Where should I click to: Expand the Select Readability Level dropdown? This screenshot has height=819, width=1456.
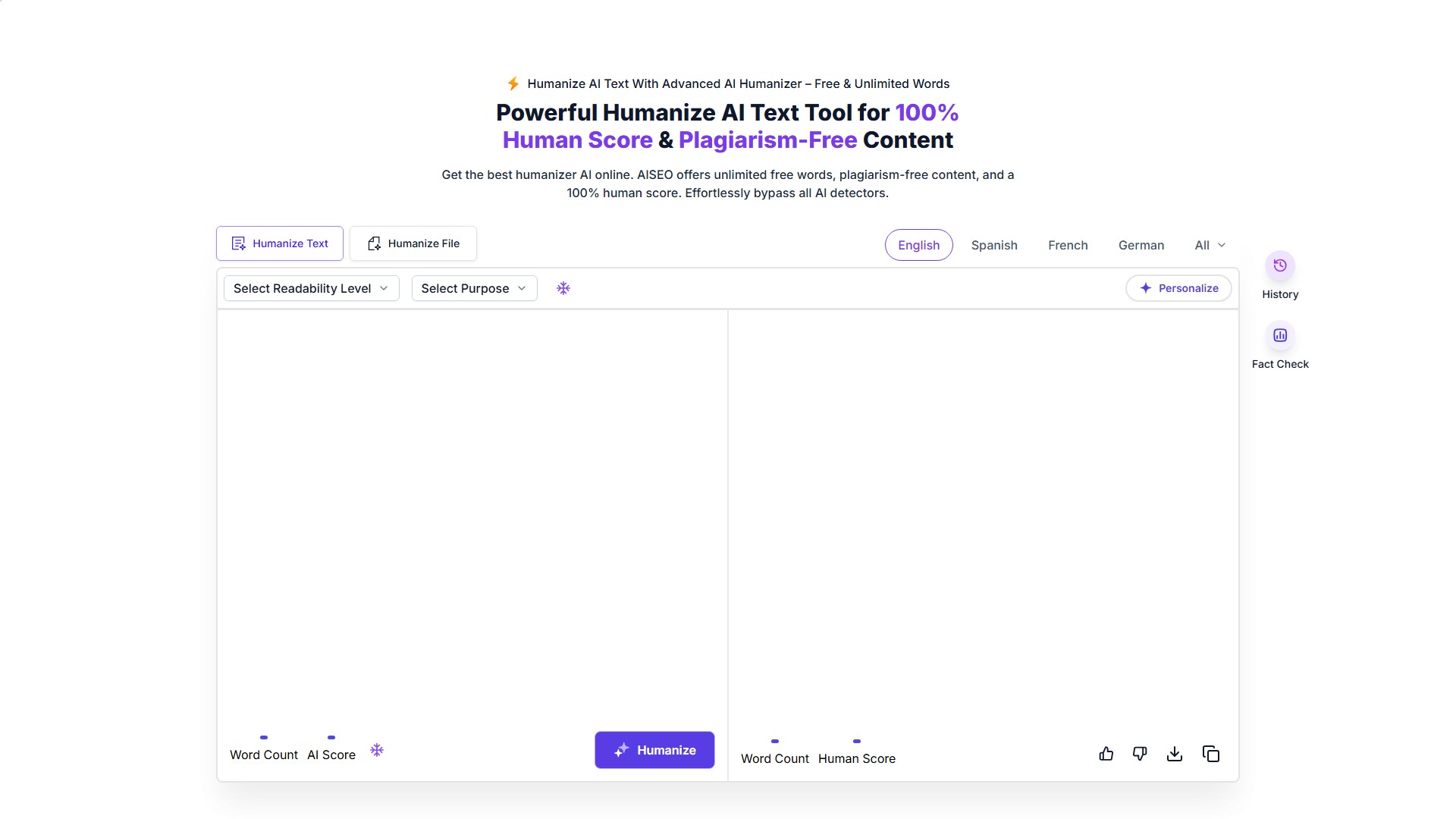point(311,288)
